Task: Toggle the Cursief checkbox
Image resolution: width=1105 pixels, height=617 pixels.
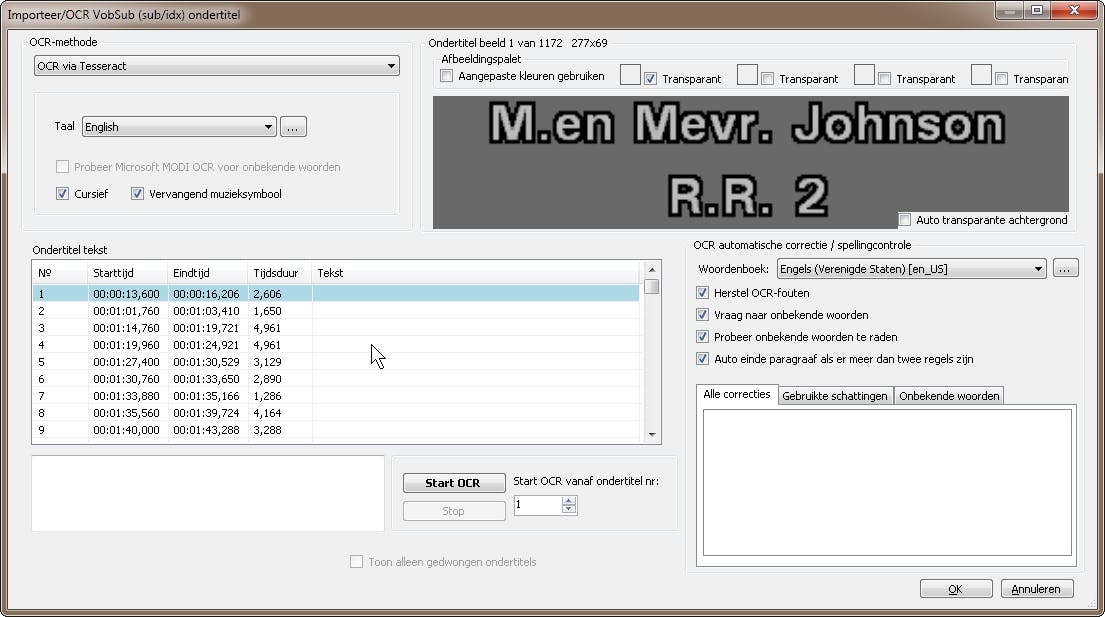Action: (x=63, y=194)
